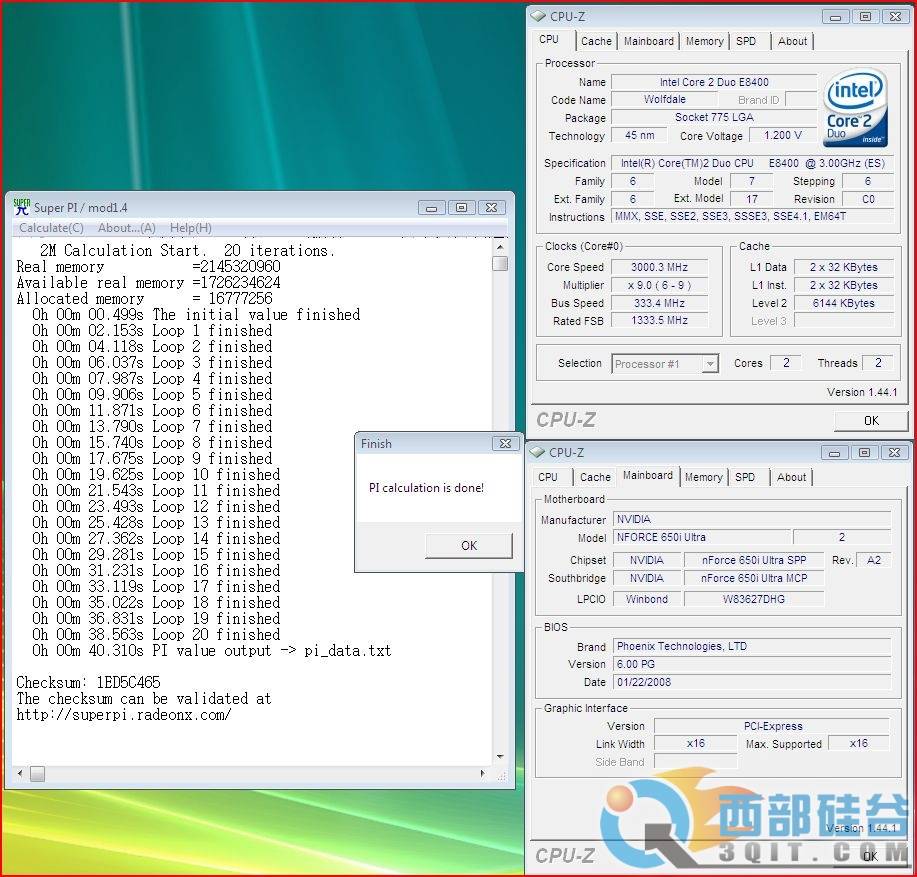Viewport: 917px width, 877px height.
Task: Switch to SPD tab in top CPU-Z
Action: tap(746, 42)
